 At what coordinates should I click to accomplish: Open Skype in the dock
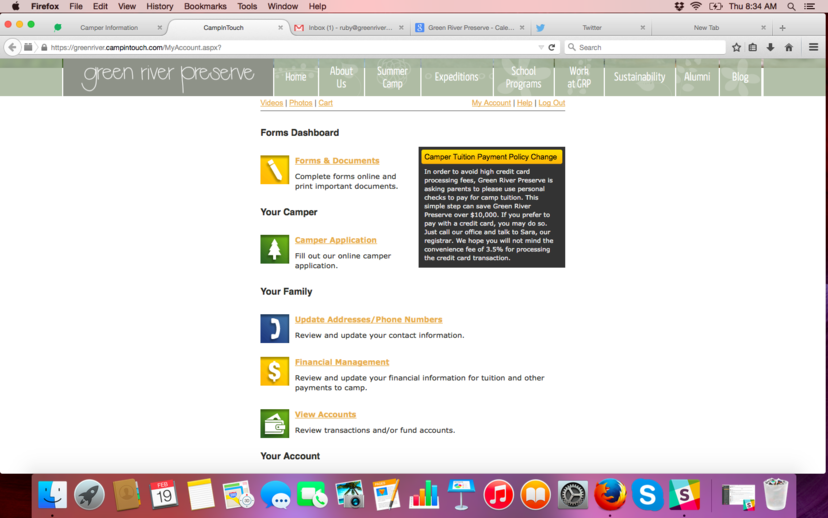coord(647,495)
